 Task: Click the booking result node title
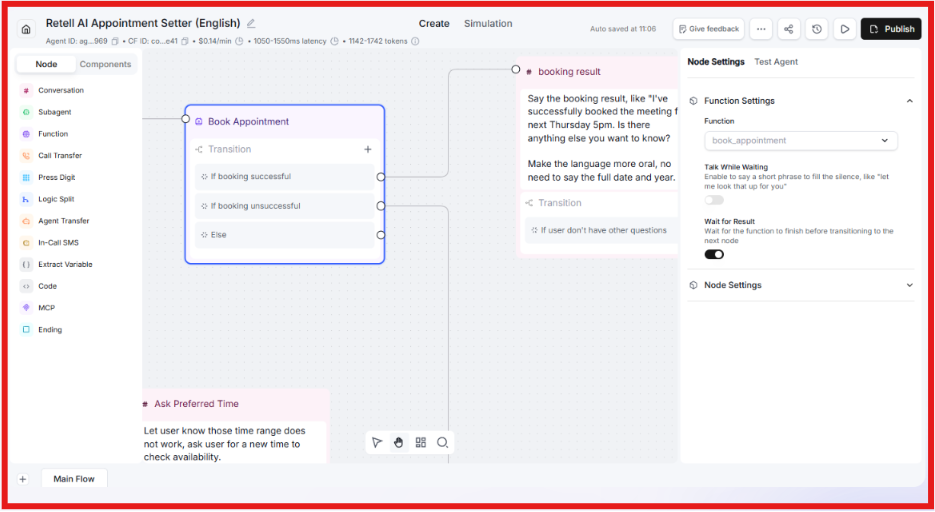pyautogui.click(x=569, y=72)
